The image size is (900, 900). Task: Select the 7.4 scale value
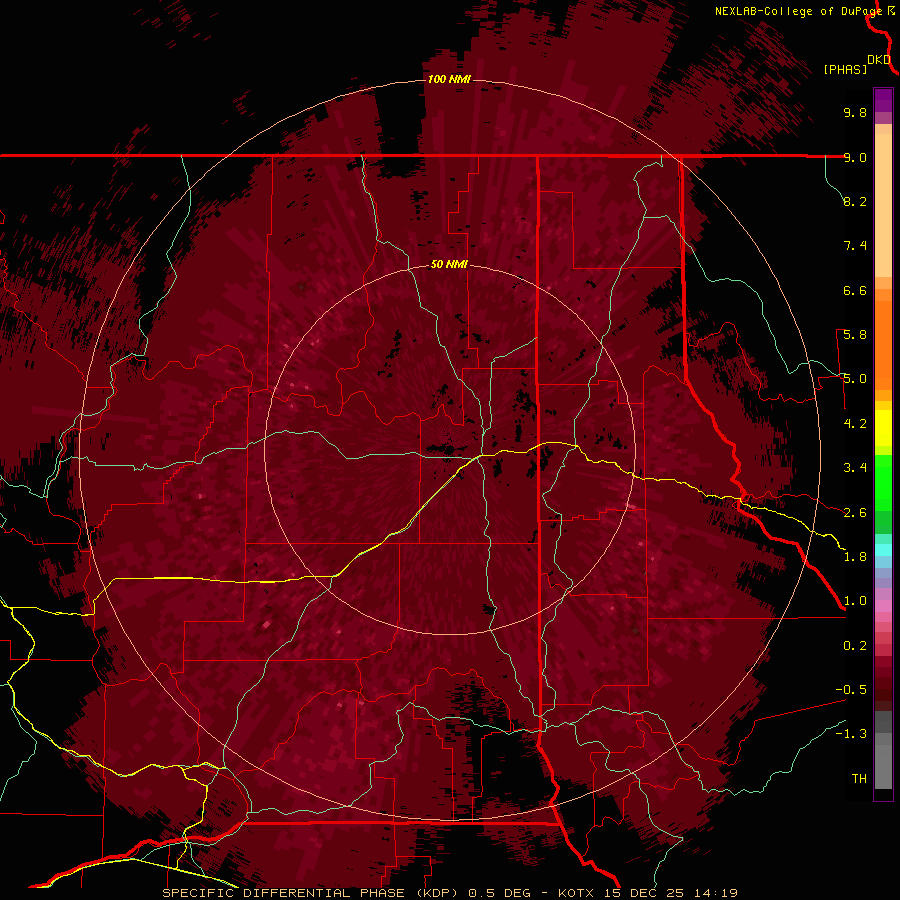(855, 246)
